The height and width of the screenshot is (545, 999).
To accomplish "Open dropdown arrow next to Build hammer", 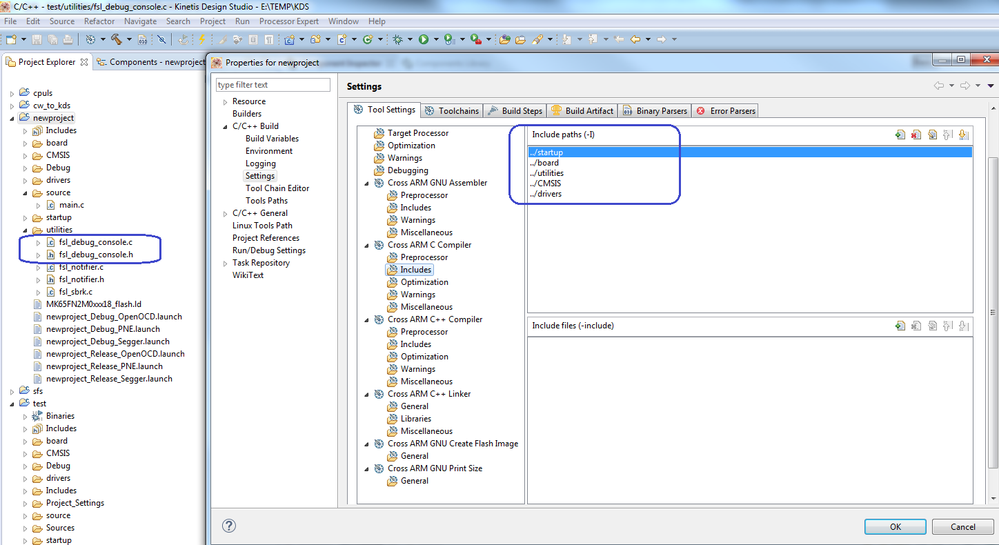I will (129, 40).
